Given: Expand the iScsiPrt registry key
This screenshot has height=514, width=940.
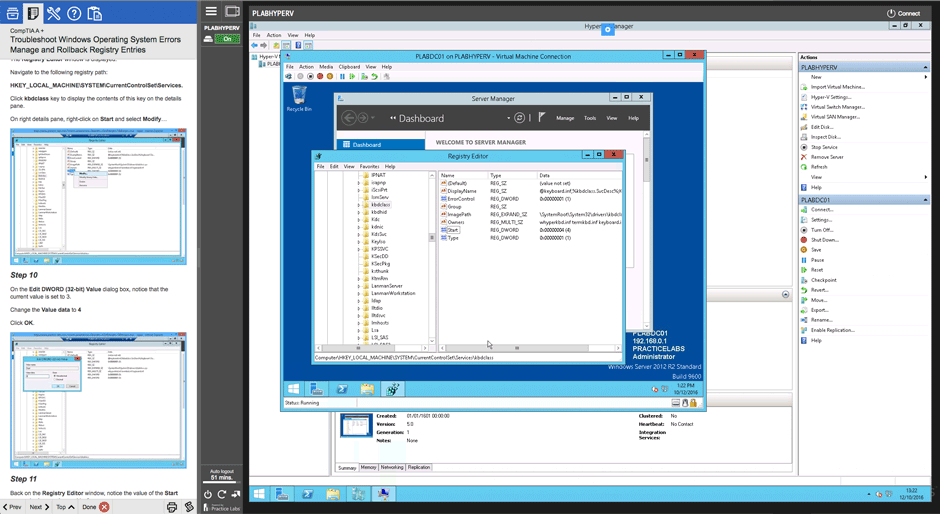Looking at the screenshot, I should click(x=359, y=190).
